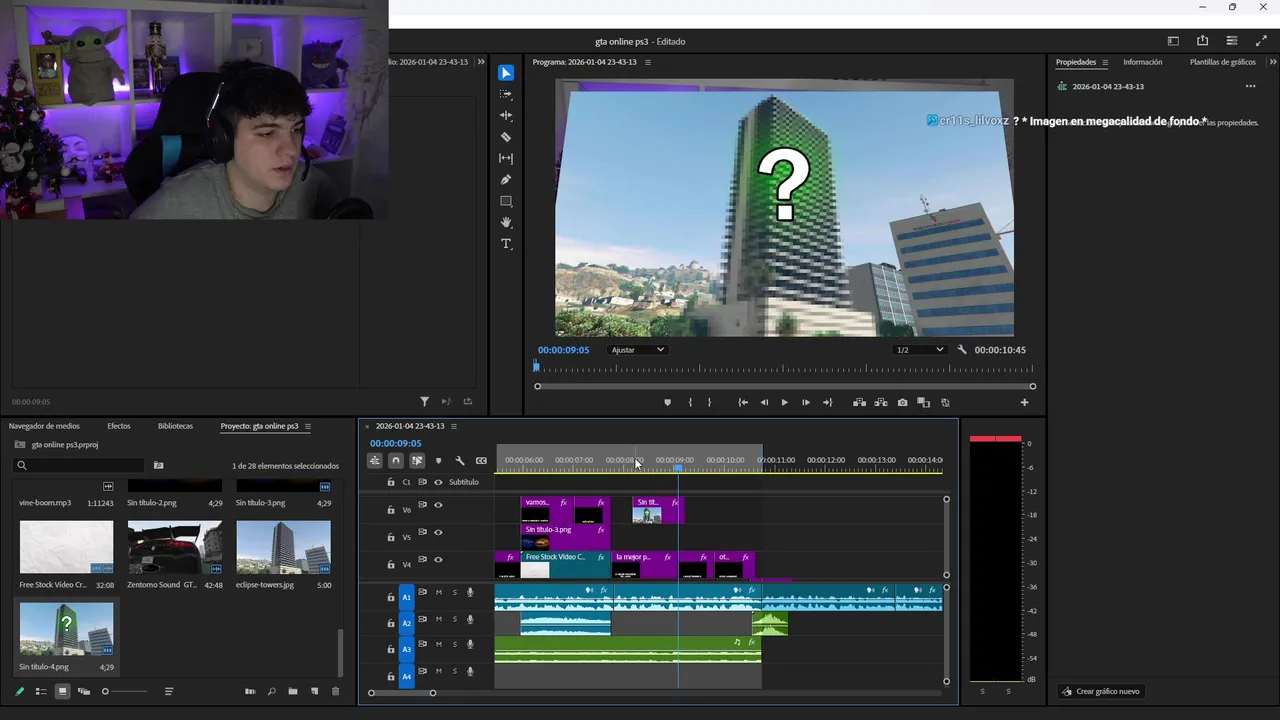Select the Ripple Edit tool
The height and width of the screenshot is (720, 1280).
coord(506,116)
